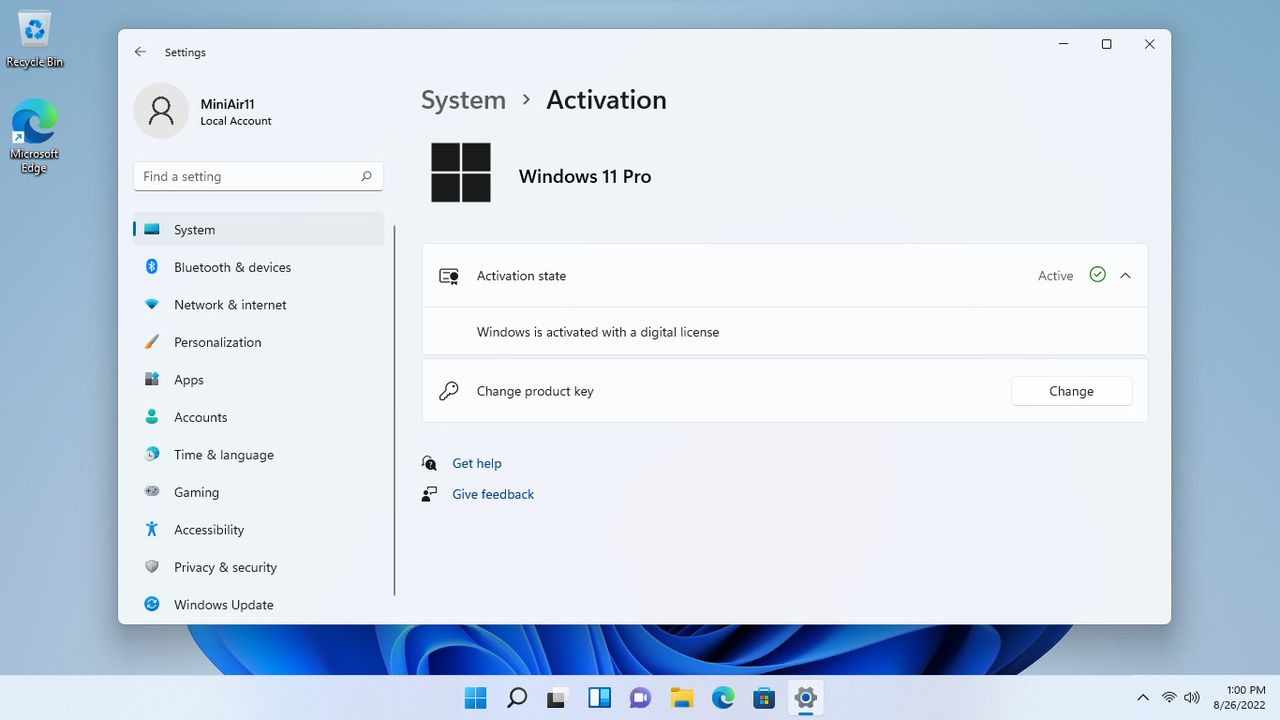Open Time & language settings
Image resolution: width=1280 pixels, height=720 pixels.
coord(258,455)
